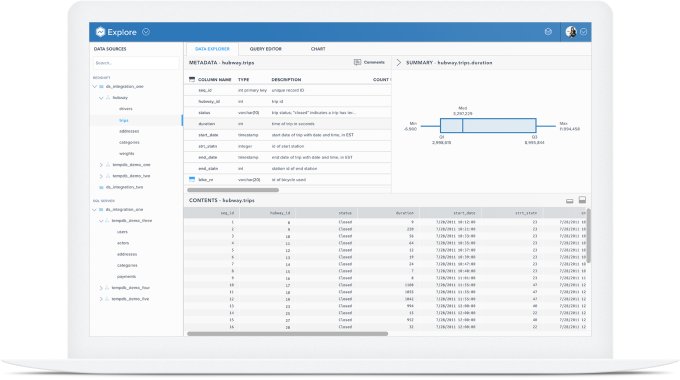The width and height of the screenshot is (680, 380).
Task: Click the schema icon beside tempdb_demo_four
Action: (107, 288)
